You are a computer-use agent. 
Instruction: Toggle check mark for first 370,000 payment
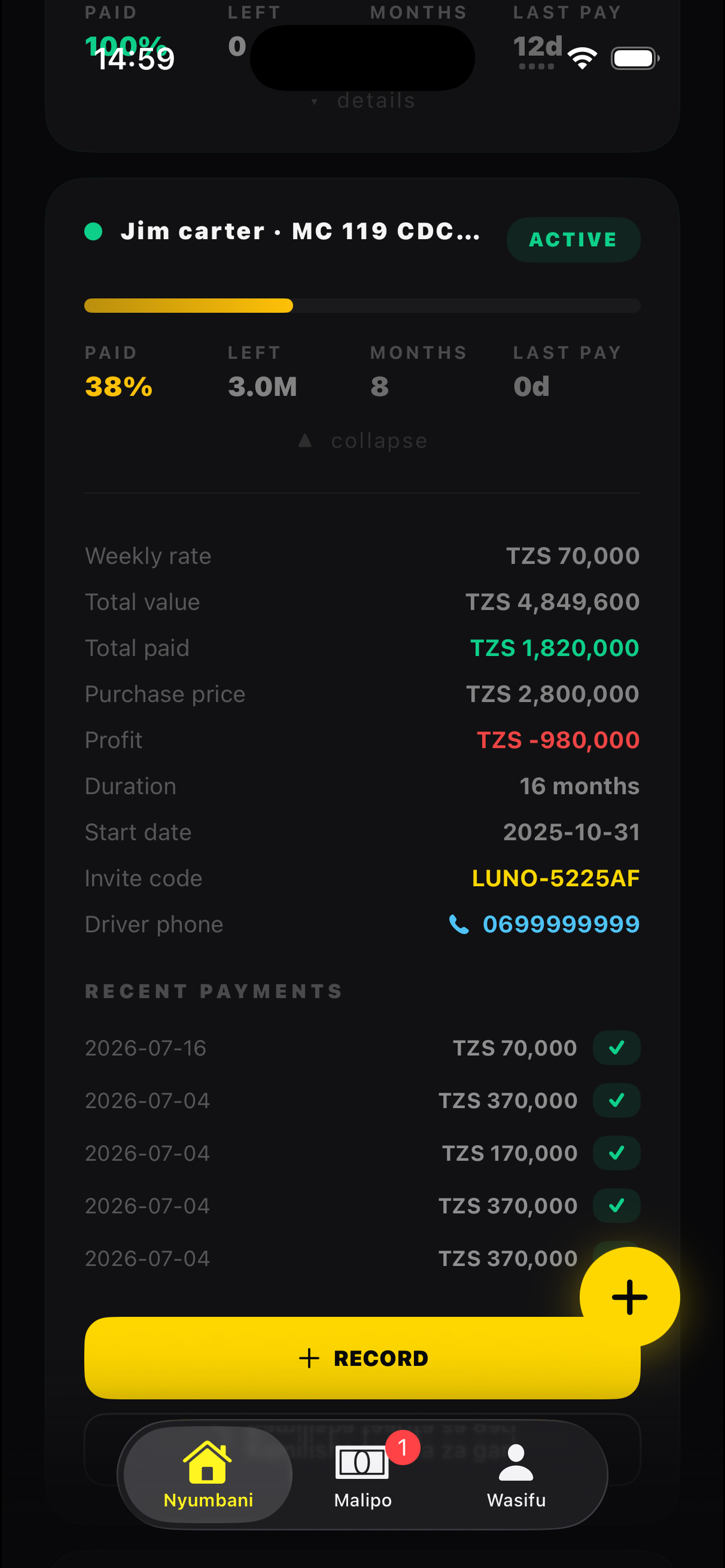click(617, 1101)
